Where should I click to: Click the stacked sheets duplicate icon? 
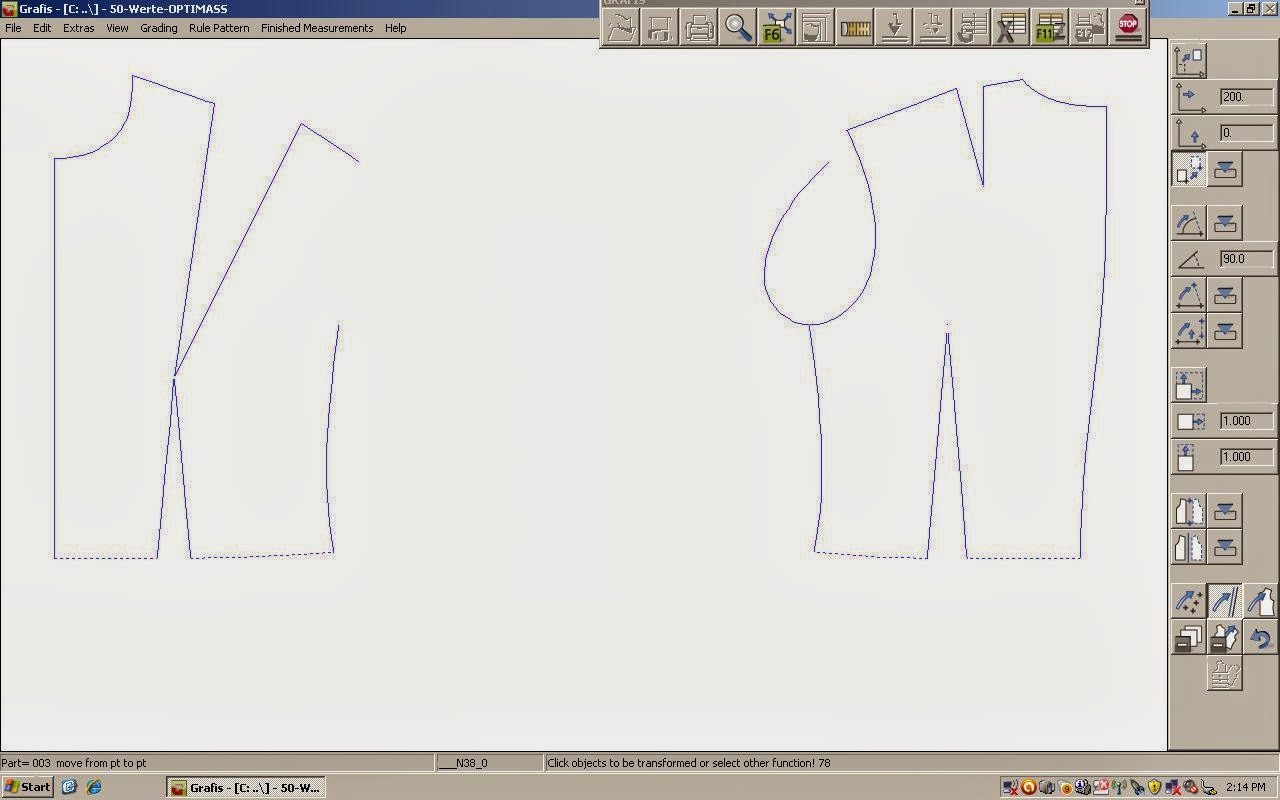1189,637
